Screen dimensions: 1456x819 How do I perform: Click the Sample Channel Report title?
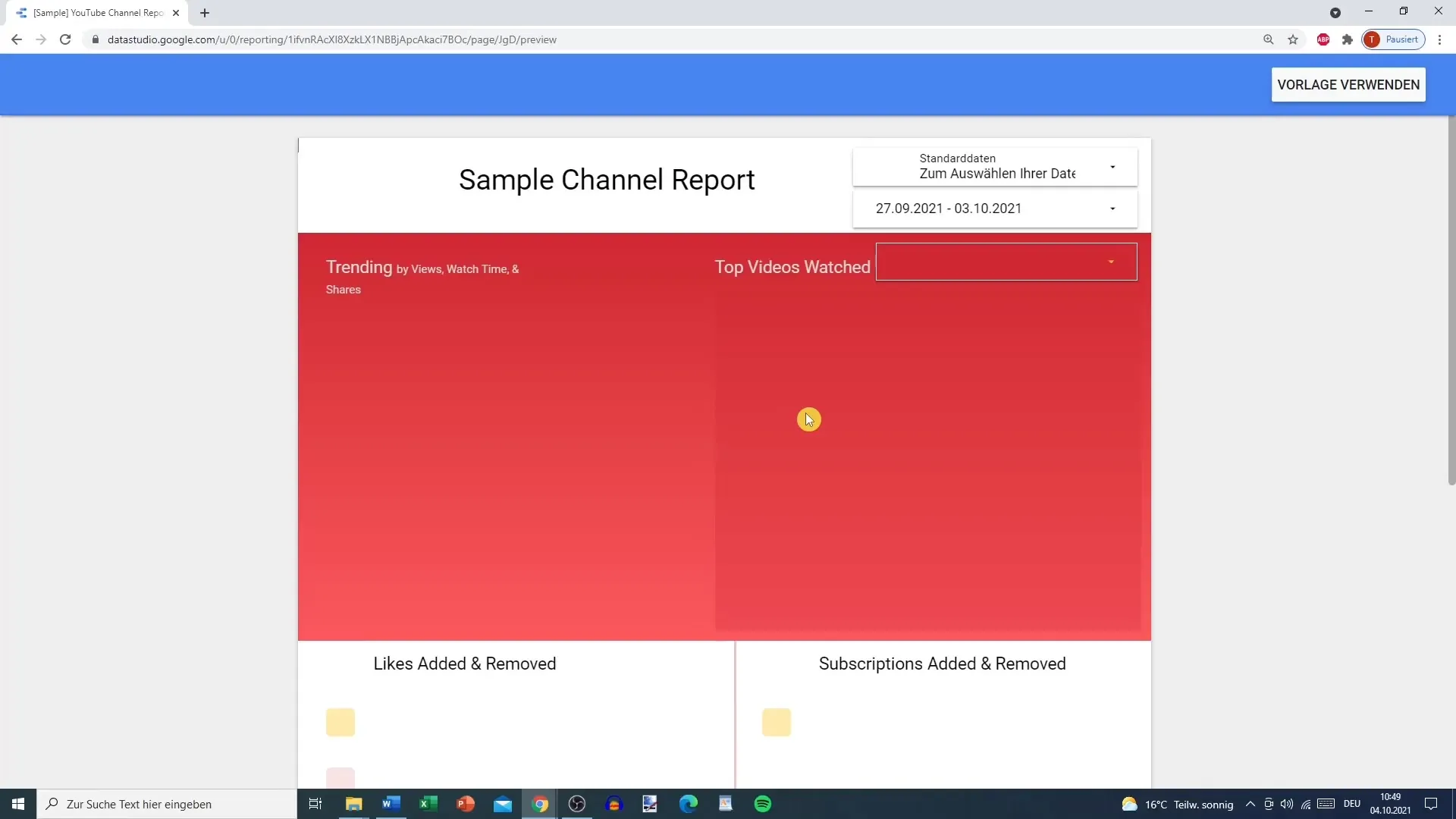click(607, 180)
